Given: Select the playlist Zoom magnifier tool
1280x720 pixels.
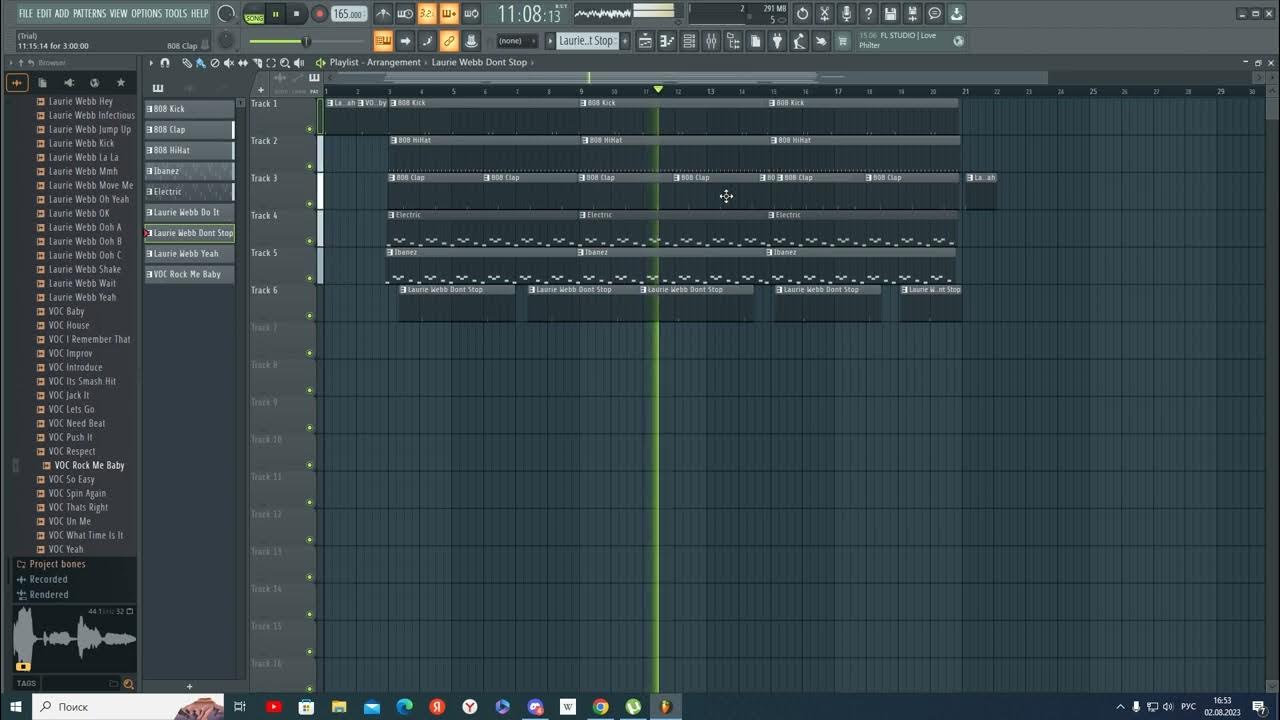Looking at the screenshot, I should click(x=285, y=63).
